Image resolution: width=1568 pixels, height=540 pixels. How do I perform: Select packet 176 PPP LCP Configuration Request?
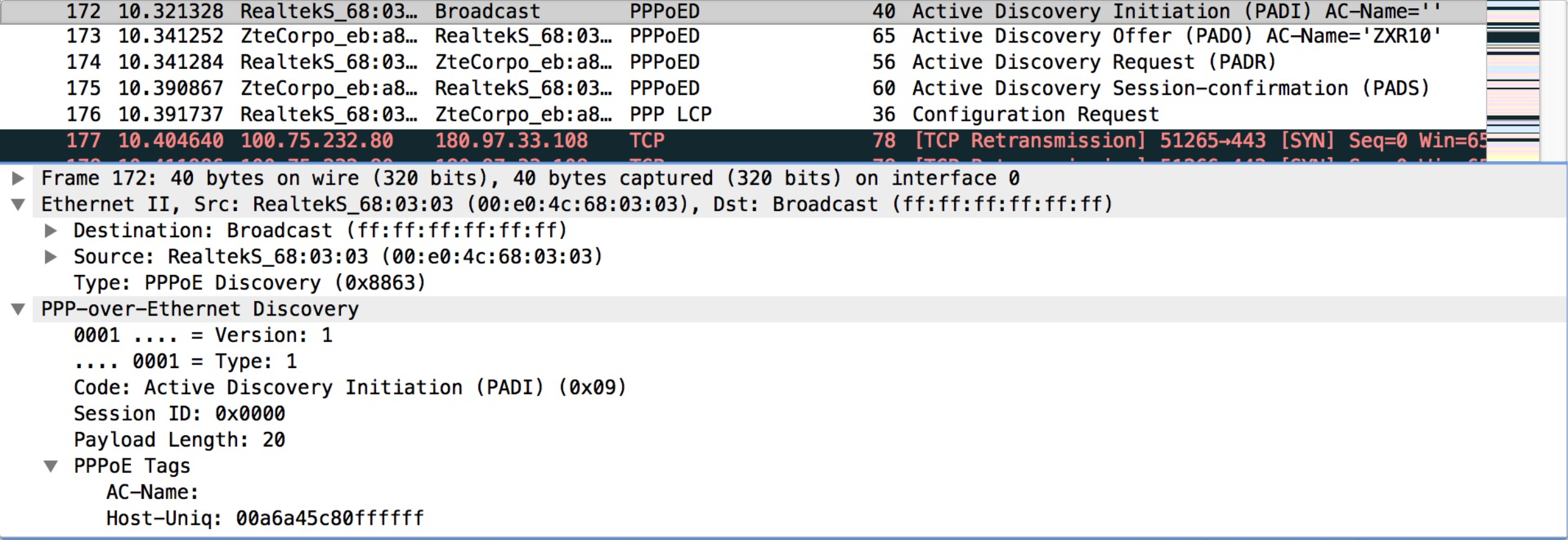(x=743, y=114)
